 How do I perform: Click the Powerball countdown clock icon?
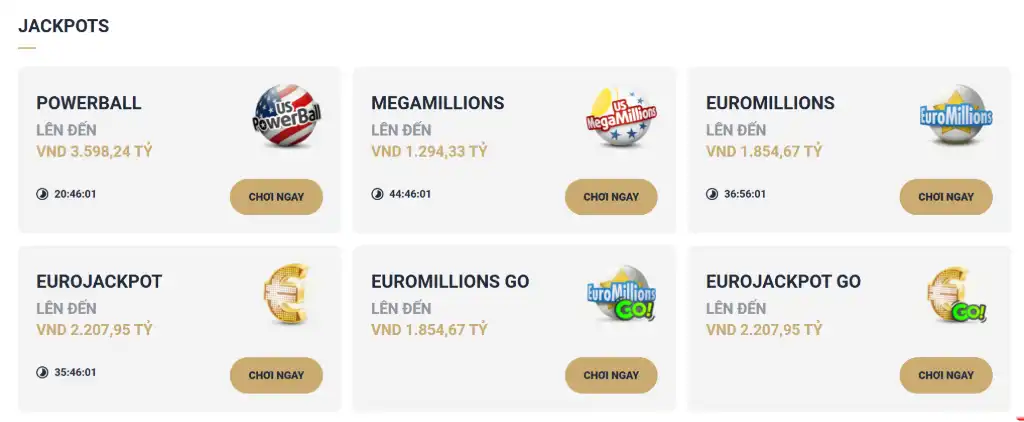42,194
